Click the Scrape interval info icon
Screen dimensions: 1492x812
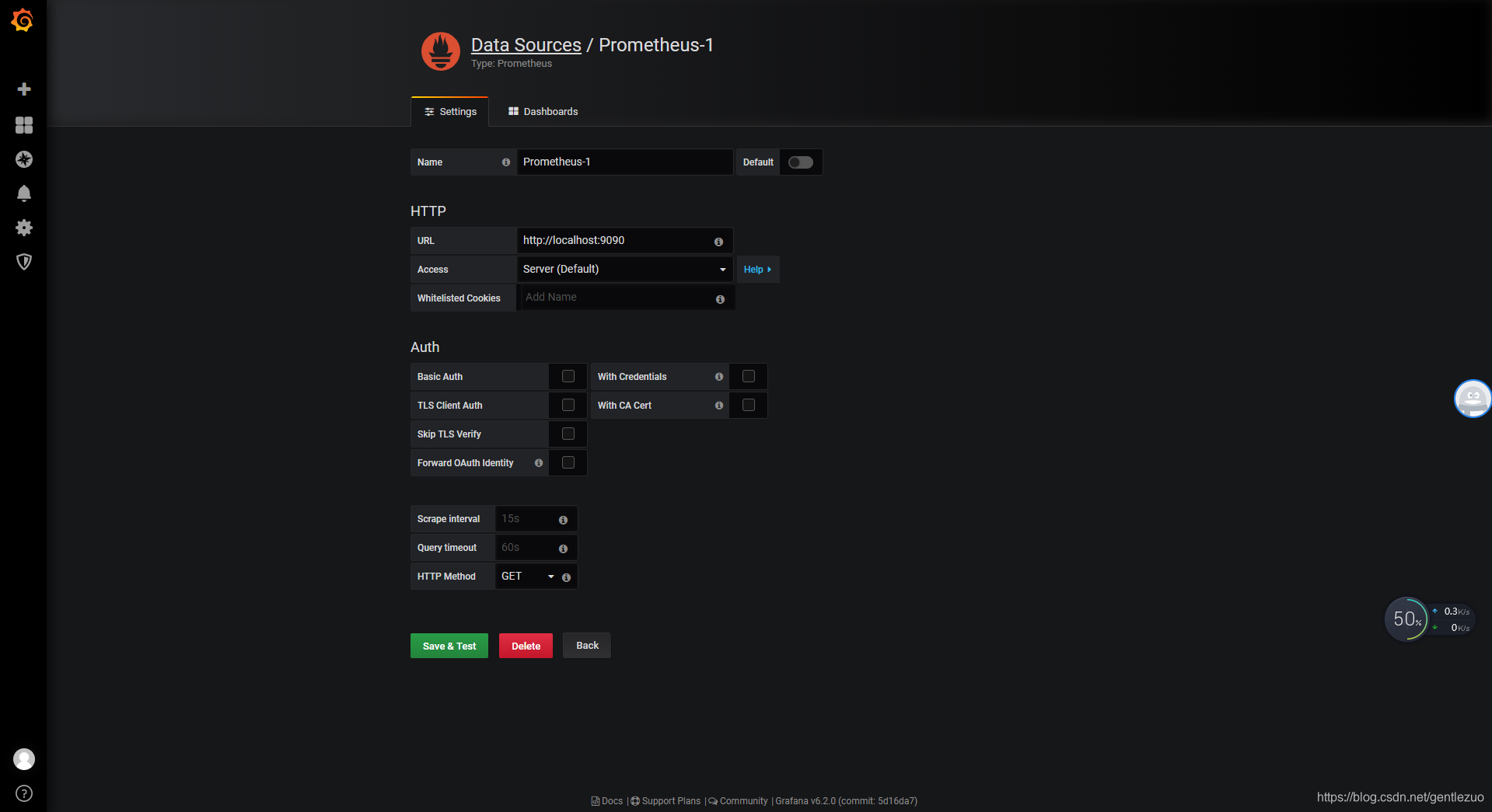pos(563,520)
